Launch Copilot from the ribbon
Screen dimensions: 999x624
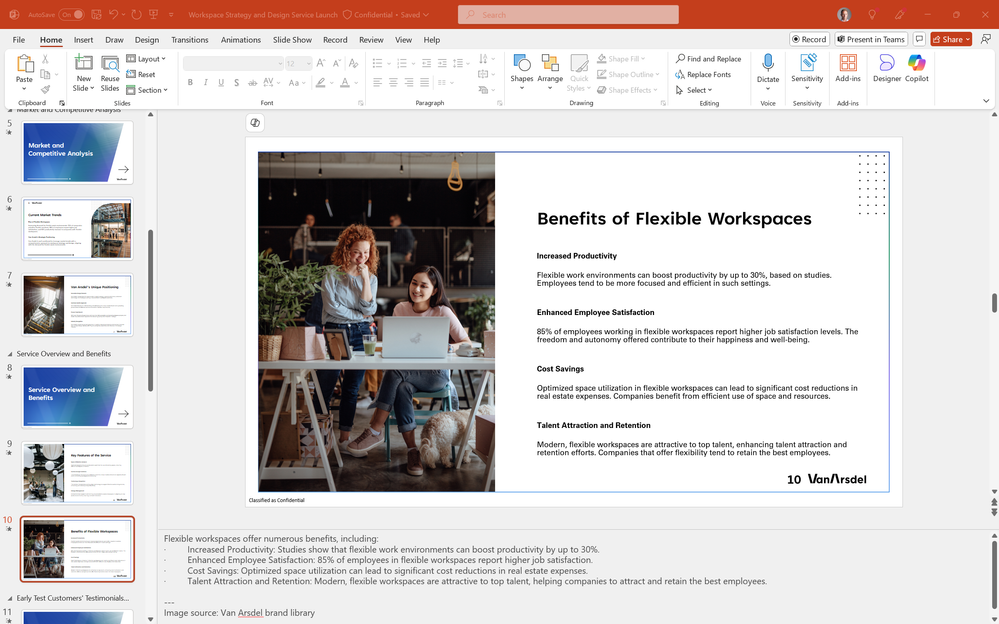coord(916,68)
